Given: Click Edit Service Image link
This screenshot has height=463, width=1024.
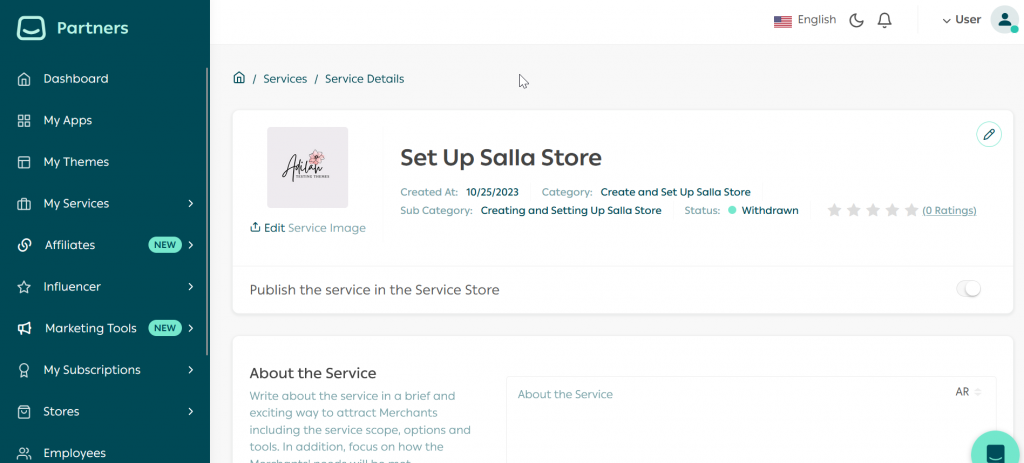Looking at the screenshot, I should point(308,228).
